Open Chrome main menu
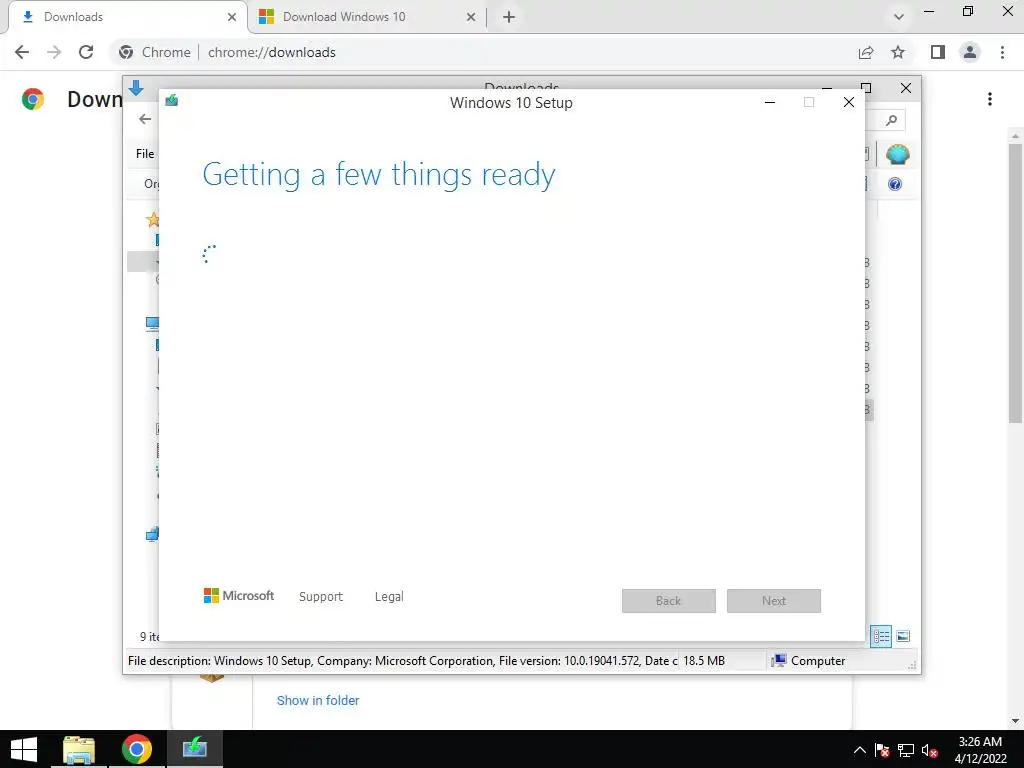Viewport: 1024px width, 768px height. pos(1002,52)
